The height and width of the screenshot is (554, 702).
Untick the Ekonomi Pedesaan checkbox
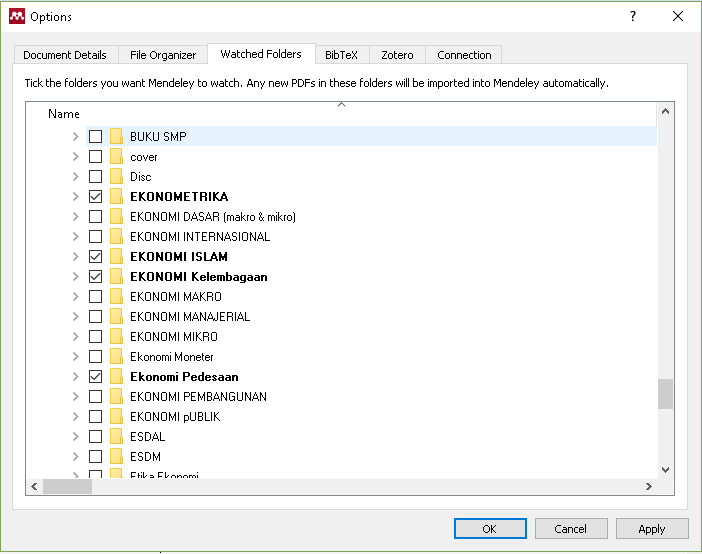pyautogui.click(x=95, y=377)
